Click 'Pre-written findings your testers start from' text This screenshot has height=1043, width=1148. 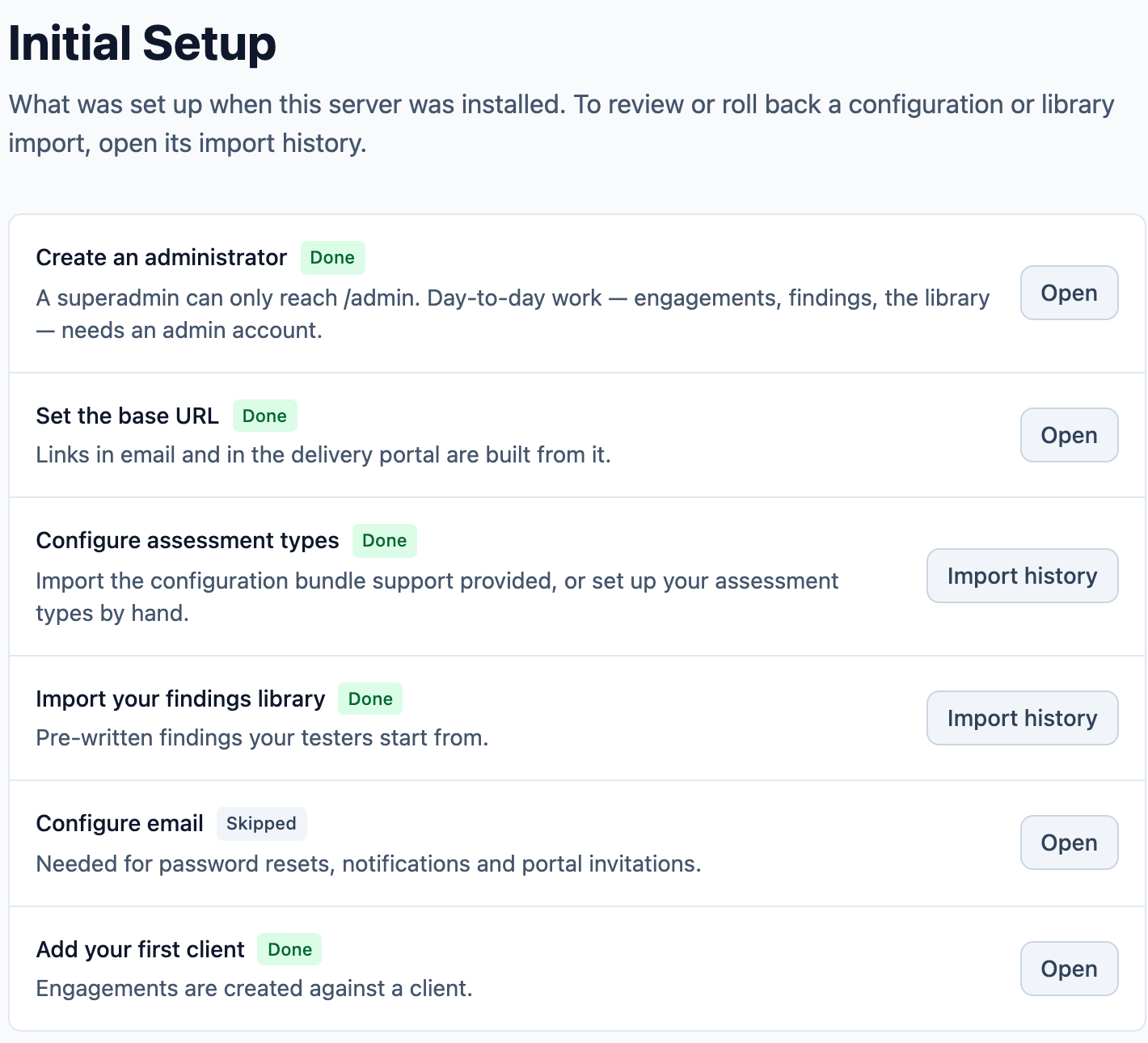pyautogui.click(x=262, y=737)
